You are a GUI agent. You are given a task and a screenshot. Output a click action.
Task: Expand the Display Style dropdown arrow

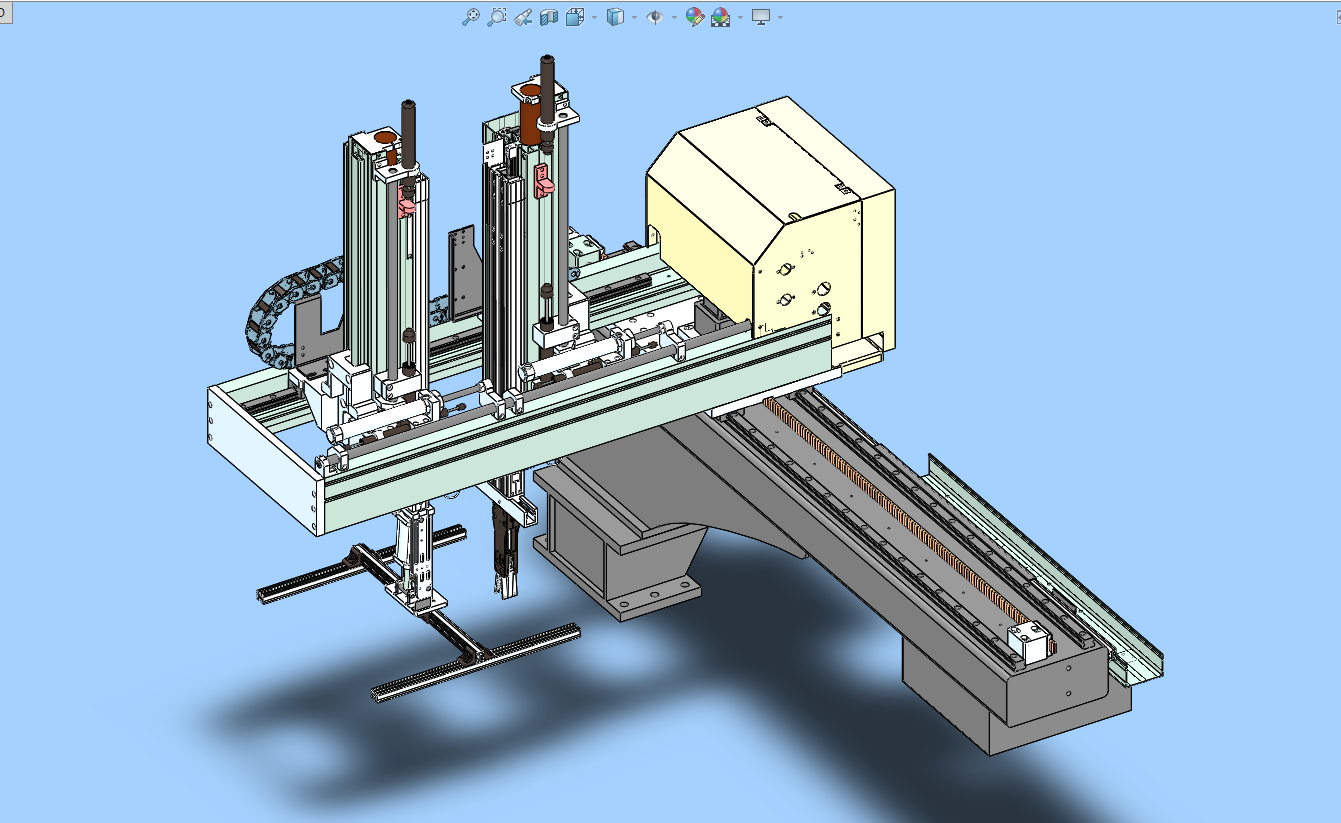(634, 17)
